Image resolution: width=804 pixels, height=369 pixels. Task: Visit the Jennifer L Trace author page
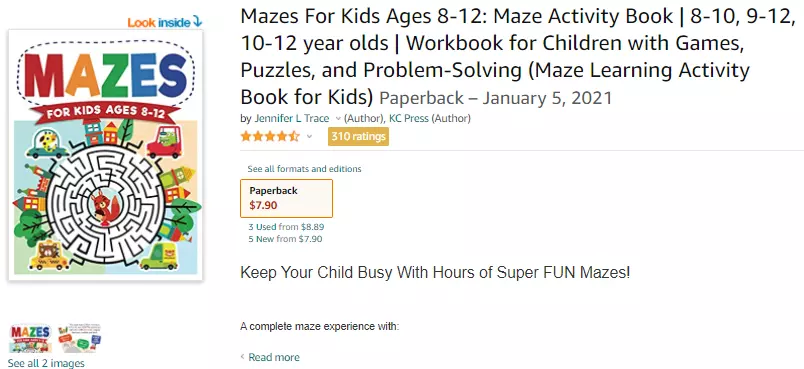tap(292, 118)
